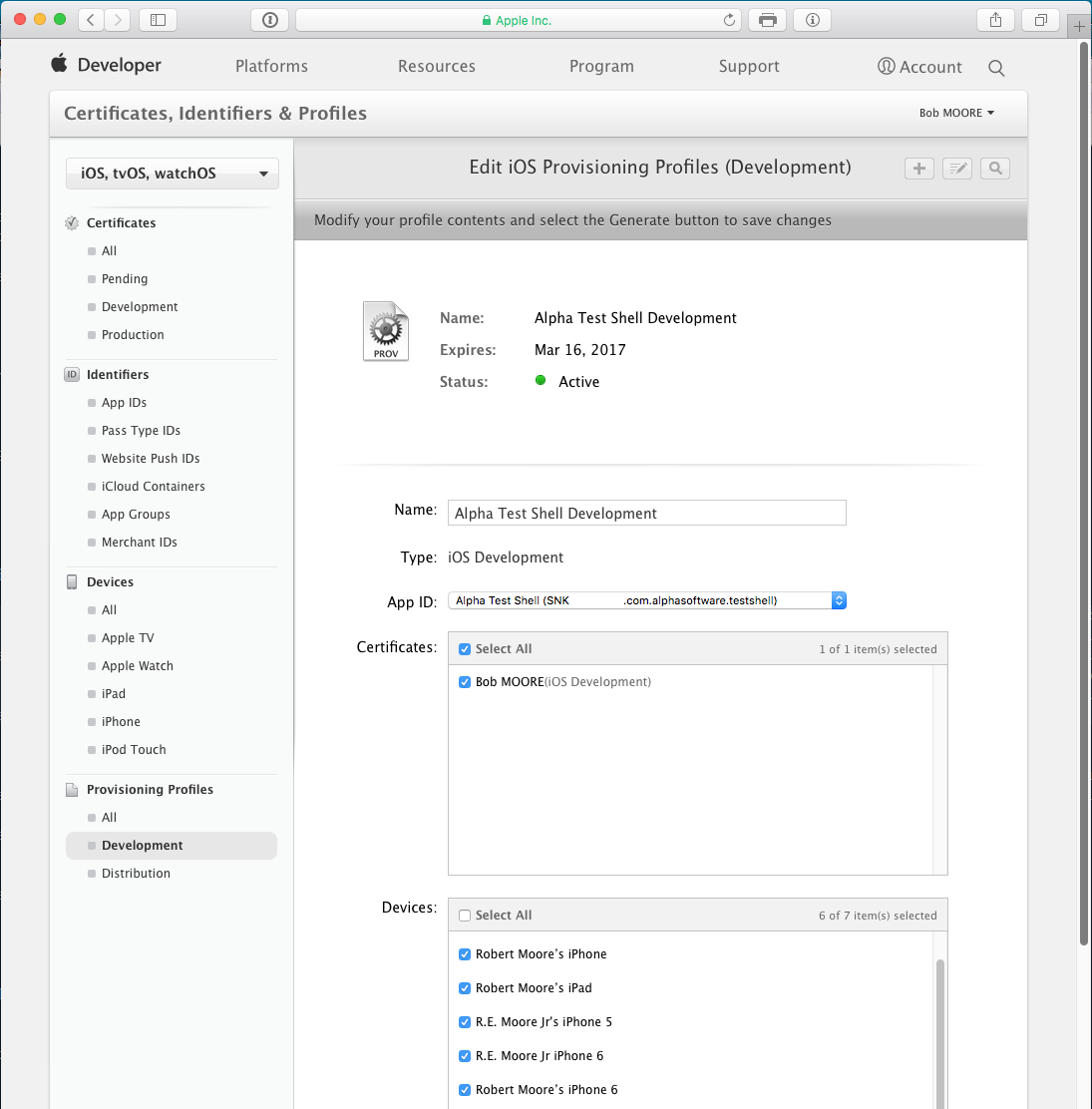The image size is (1092, 1109).
Task: Click the Certificates section seal icon
Action: pyautogui.click(x=72, y=223)
